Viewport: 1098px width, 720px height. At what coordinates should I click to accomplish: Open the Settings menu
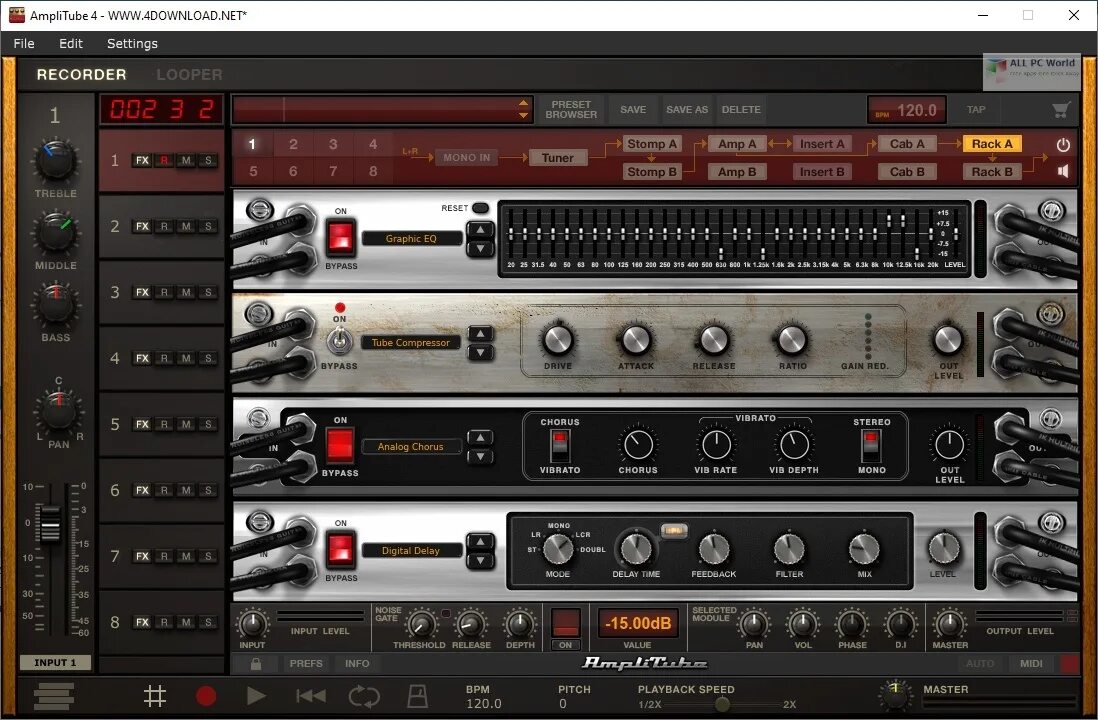[132, 43]
